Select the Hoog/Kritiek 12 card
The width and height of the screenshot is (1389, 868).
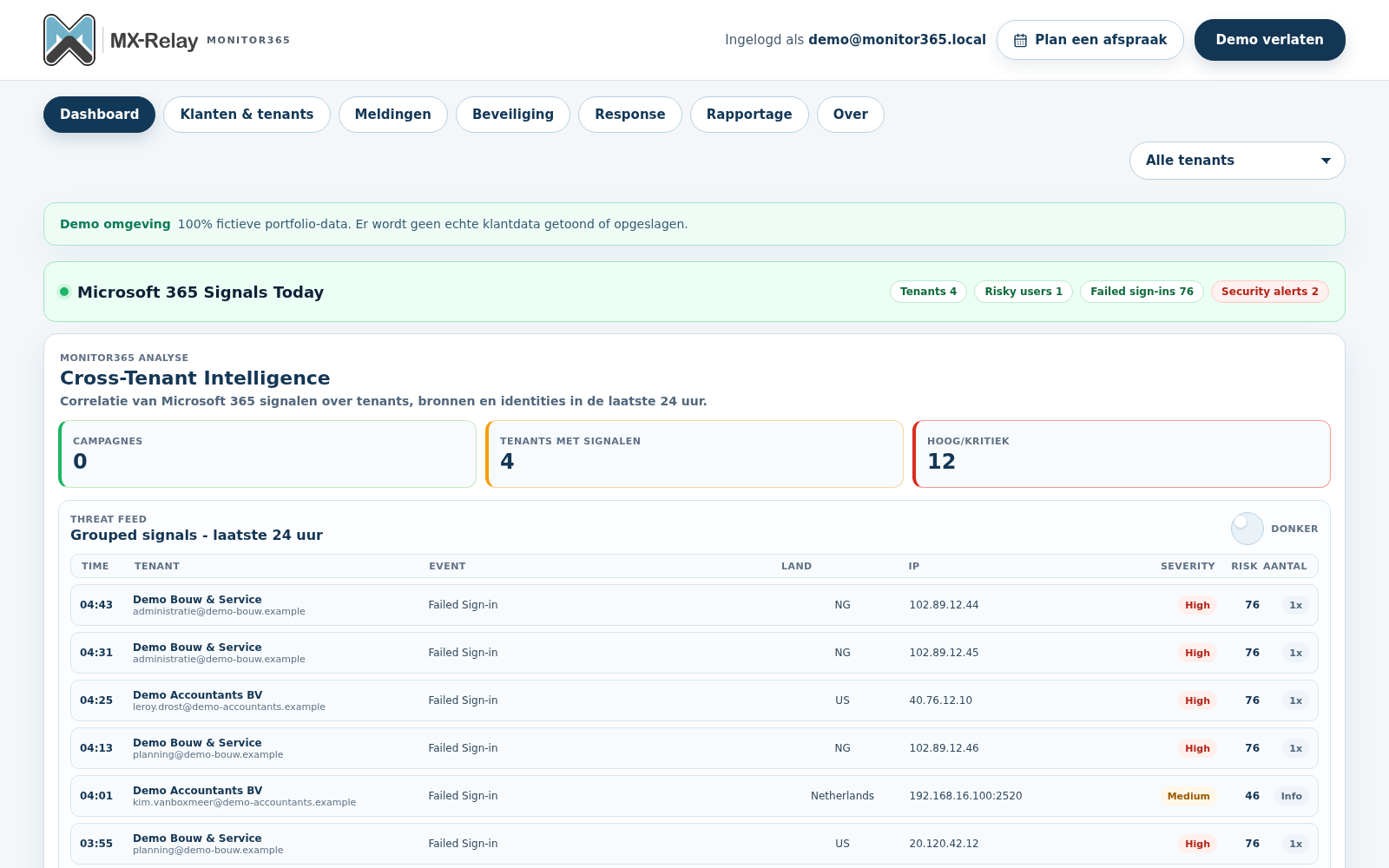pos(1122,454)
